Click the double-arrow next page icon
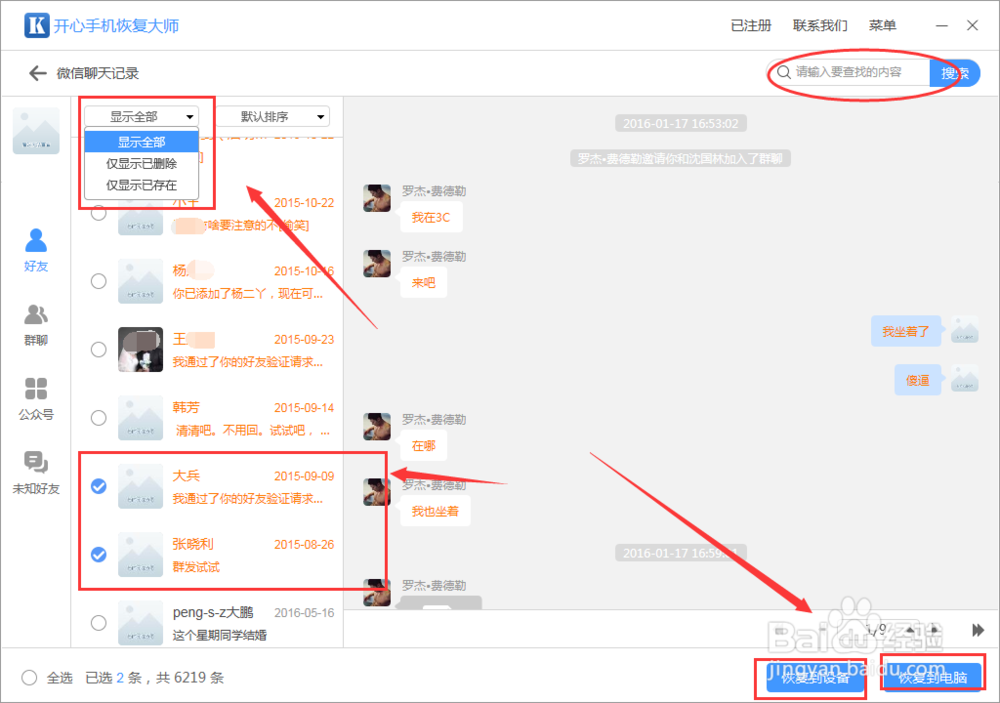The height and width of the screenshot is (703, 1000). [x=978, y=630]
